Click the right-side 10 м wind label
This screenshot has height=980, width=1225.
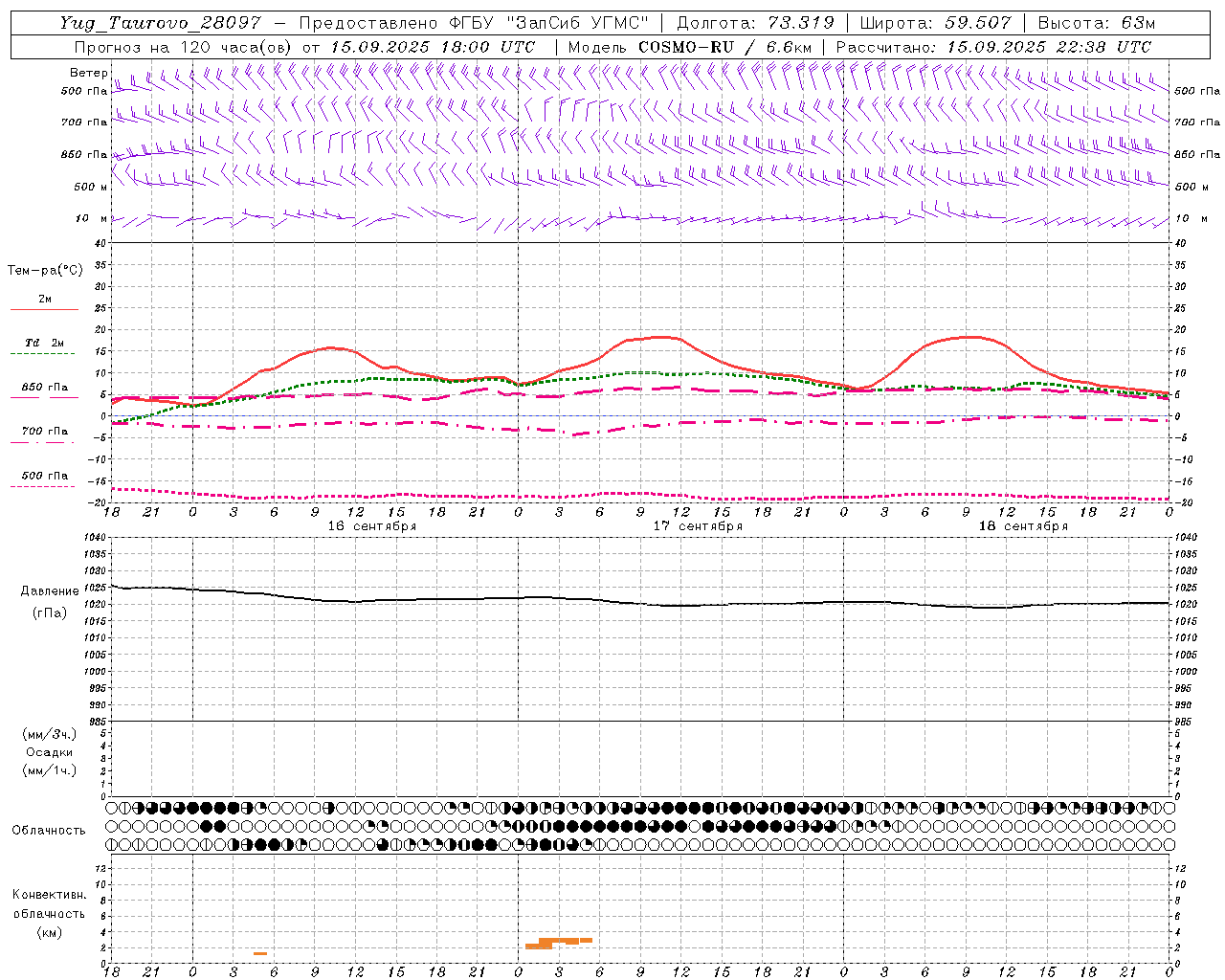tap(1192, 218)
